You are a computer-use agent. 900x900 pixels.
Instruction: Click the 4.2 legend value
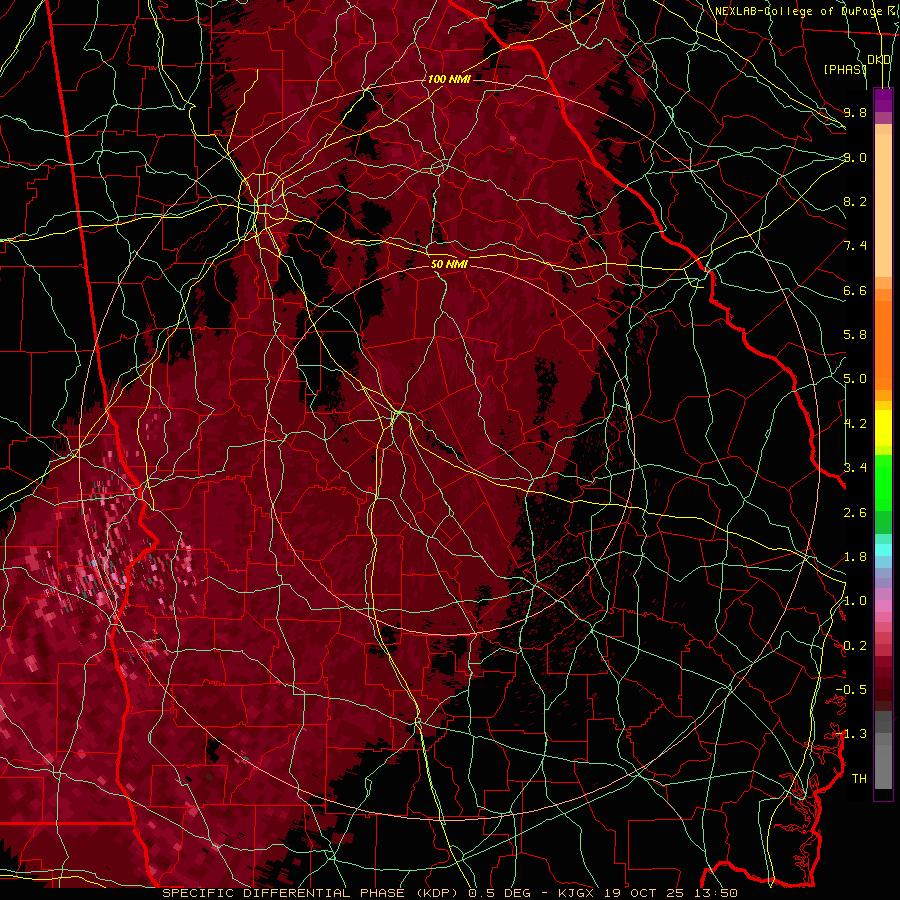tap(855, 424)
